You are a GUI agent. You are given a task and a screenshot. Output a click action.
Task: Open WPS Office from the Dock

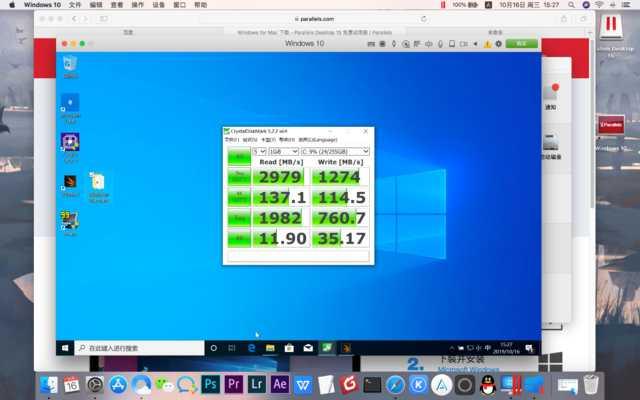[x=303, y=384]
